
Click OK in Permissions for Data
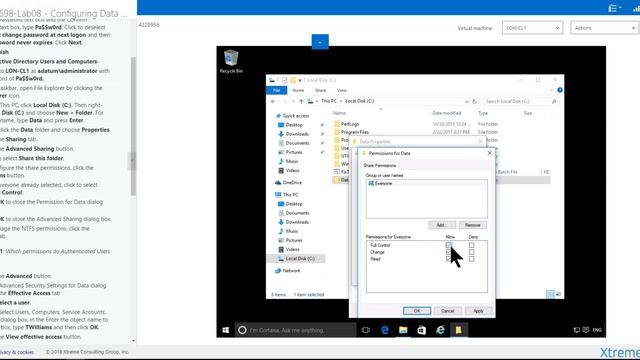click(x=417, y=311)
